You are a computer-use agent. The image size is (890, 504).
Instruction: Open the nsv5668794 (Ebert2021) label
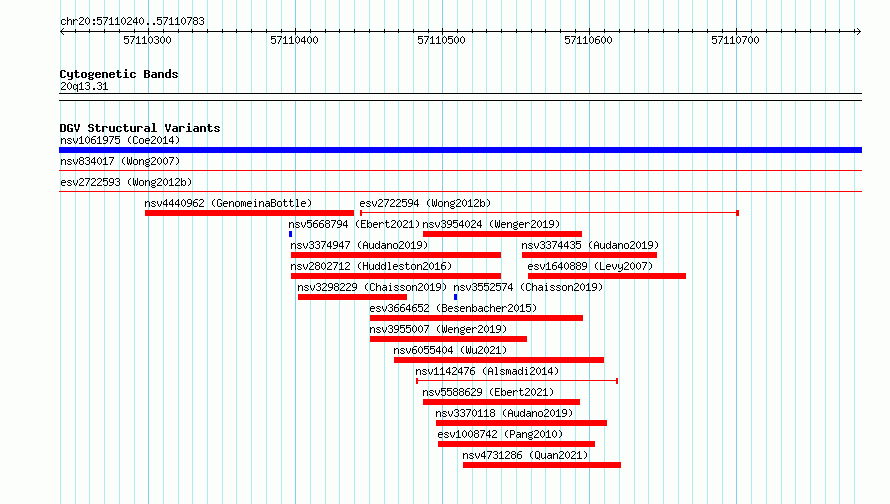[x=354, y=224]
